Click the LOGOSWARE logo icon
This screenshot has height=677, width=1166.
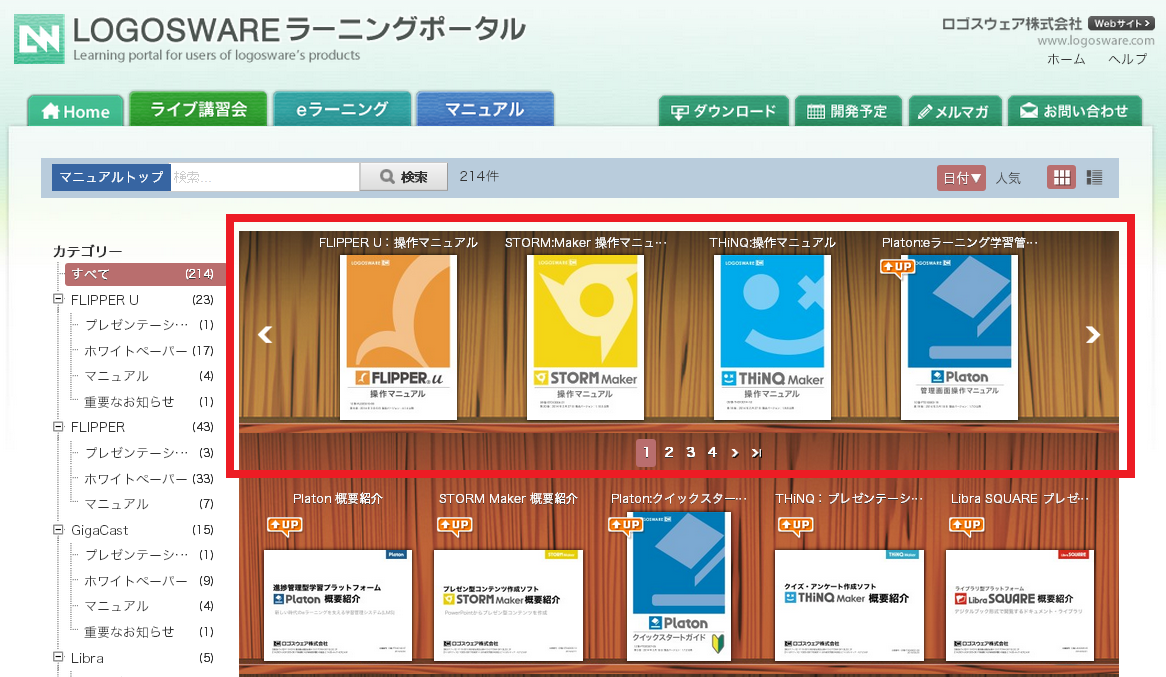(x=39, y=39)
